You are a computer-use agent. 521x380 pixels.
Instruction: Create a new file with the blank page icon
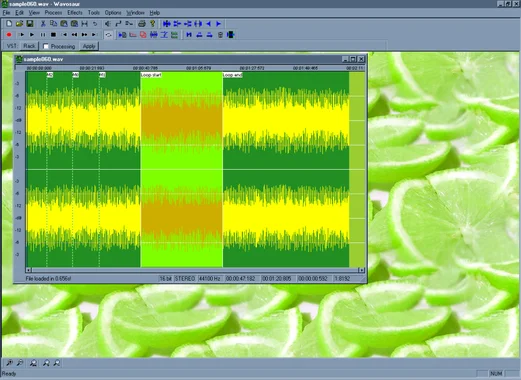pyautogui.click(x=9, y=24)
